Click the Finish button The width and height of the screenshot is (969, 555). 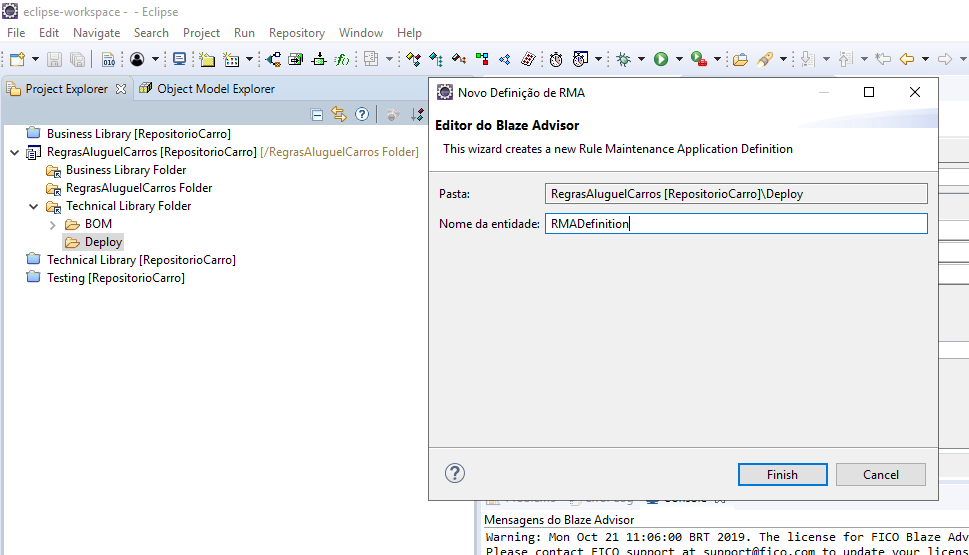pyautogui.click(x=782, y=475)
